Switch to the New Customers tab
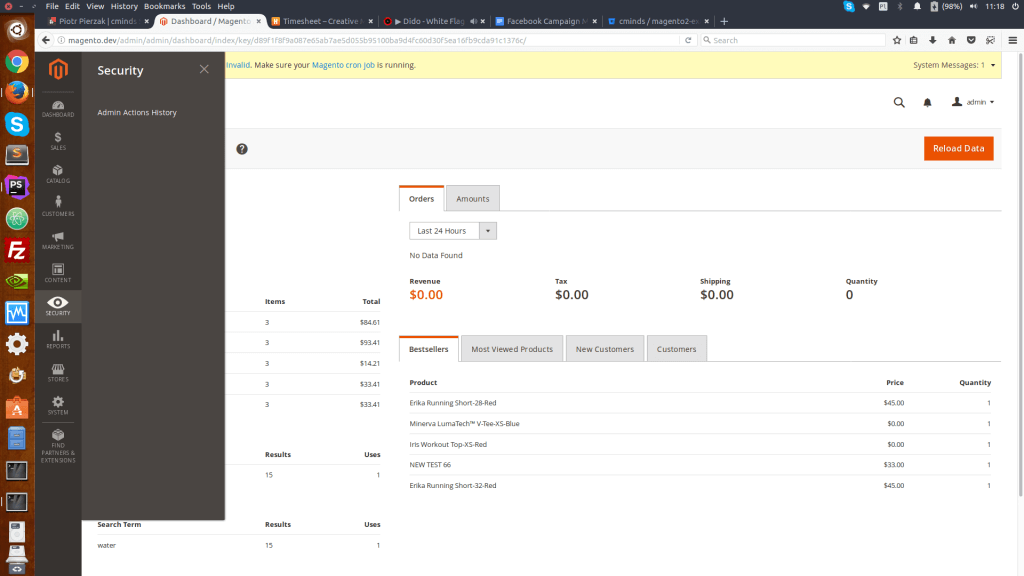The height and width of the screenshot is (576, 1024). pos(605,349)
